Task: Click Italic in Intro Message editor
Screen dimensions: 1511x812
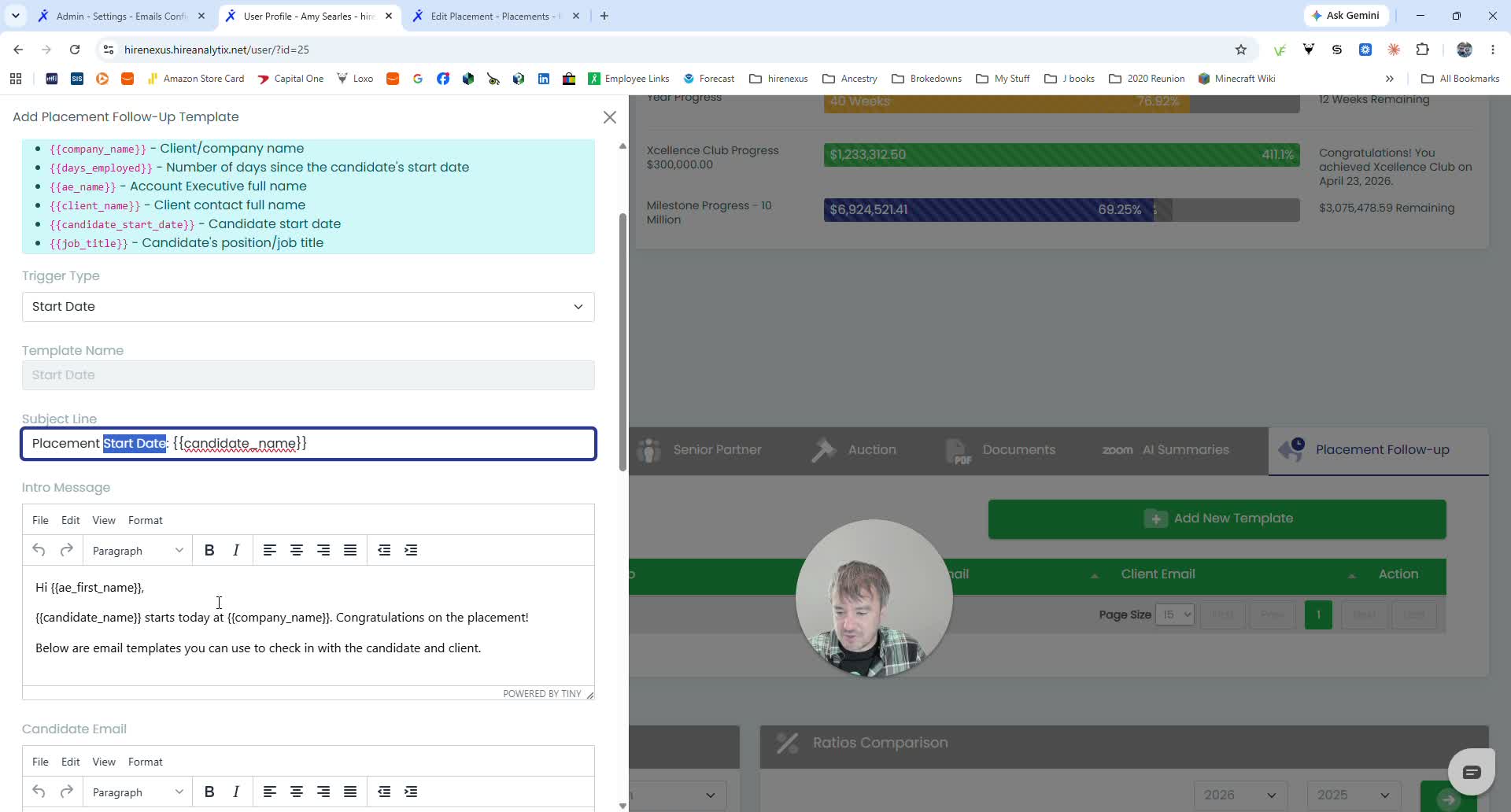Action: coord(236,550)
